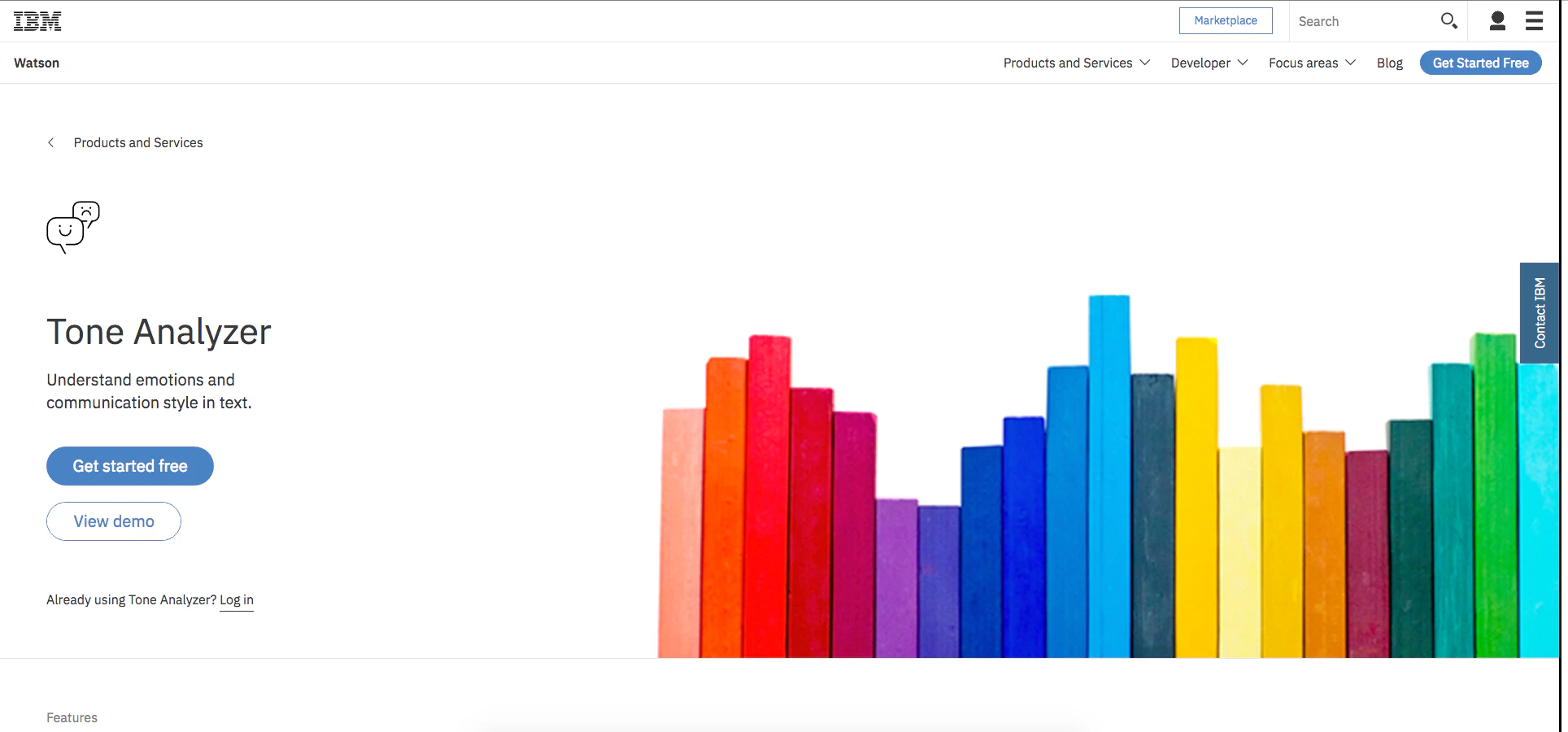Go back to Products and Services breadcrumb
1568x732 pixels.
pyautogui.click(x=138, y=142)
